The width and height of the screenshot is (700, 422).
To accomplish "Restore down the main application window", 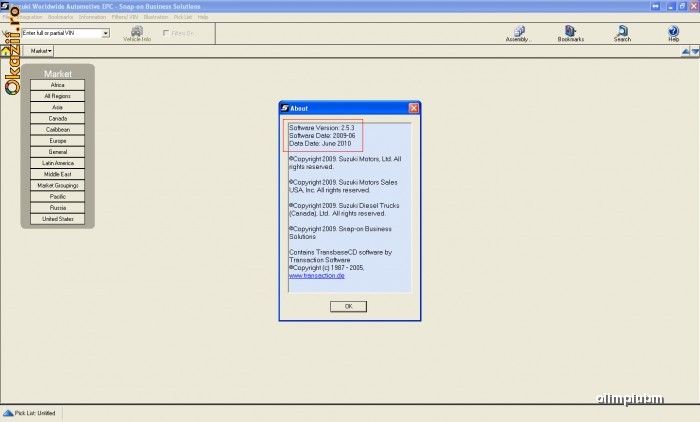I will pos(682,6).
